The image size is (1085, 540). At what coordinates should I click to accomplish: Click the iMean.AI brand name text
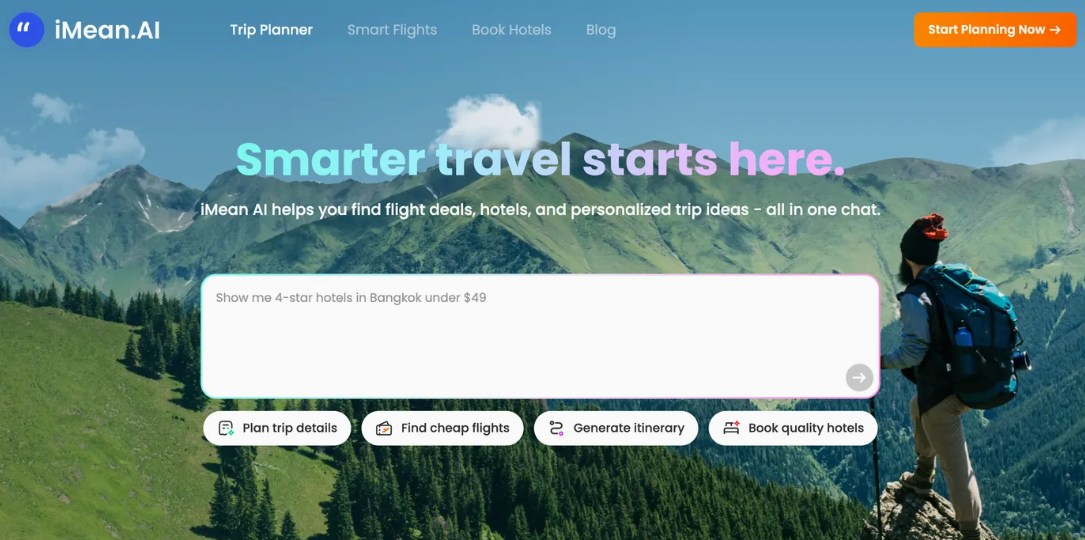[107, 30]
